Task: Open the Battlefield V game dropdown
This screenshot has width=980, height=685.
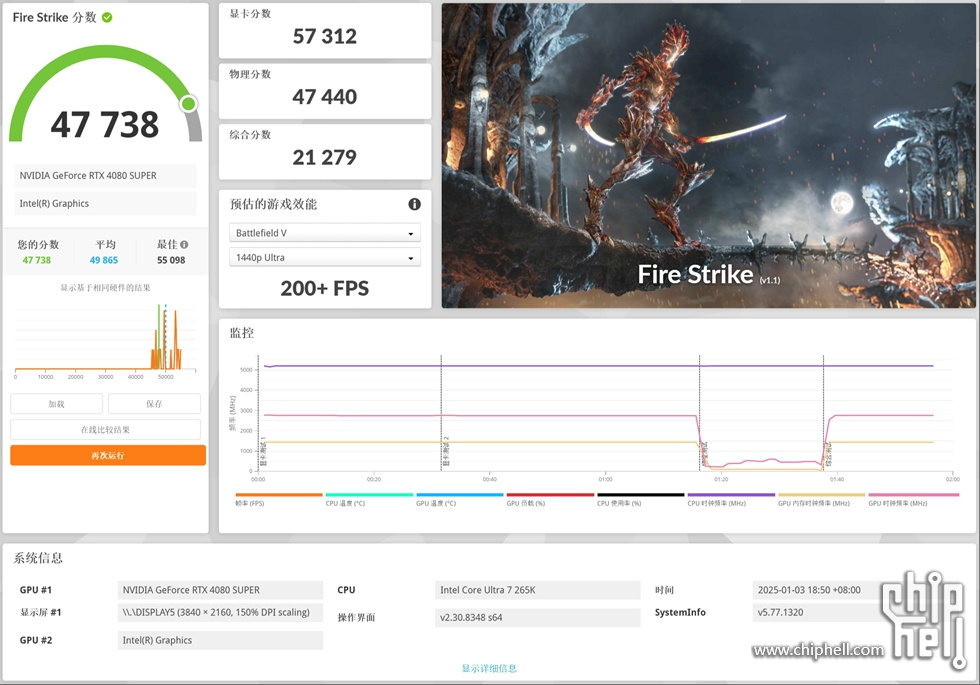Action: 325,232
